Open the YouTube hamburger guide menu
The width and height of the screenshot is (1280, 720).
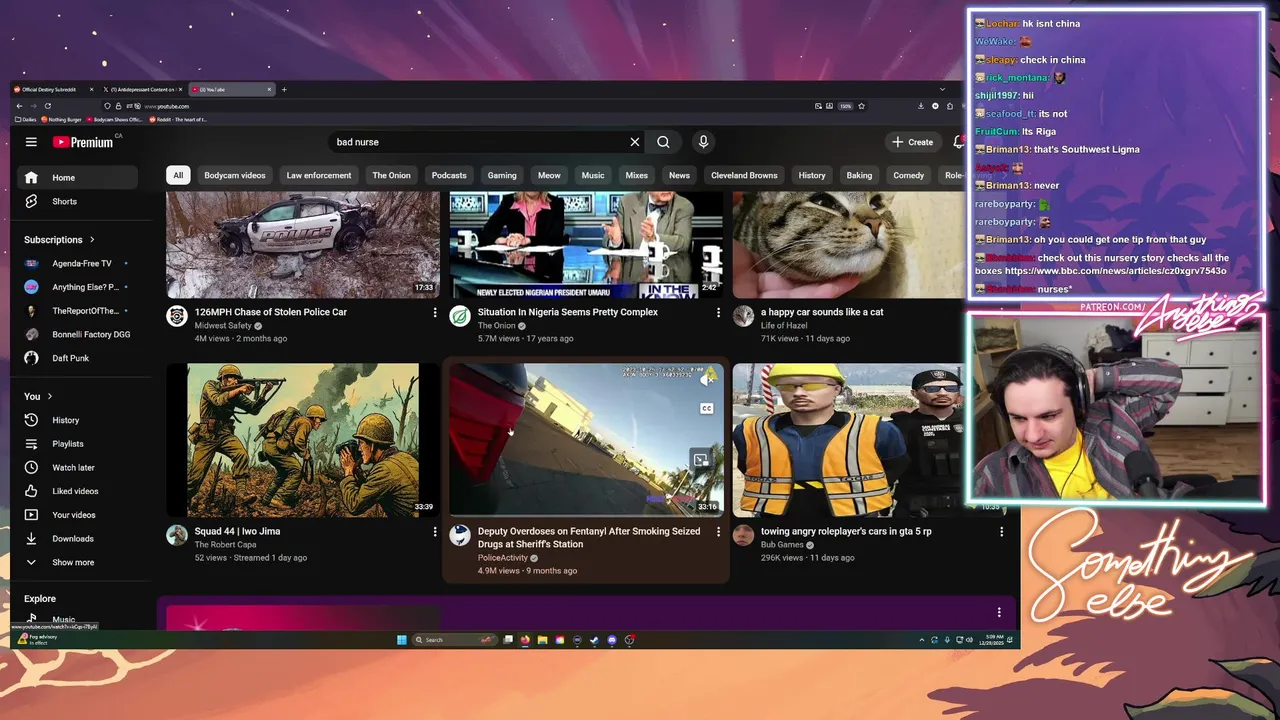31,142
